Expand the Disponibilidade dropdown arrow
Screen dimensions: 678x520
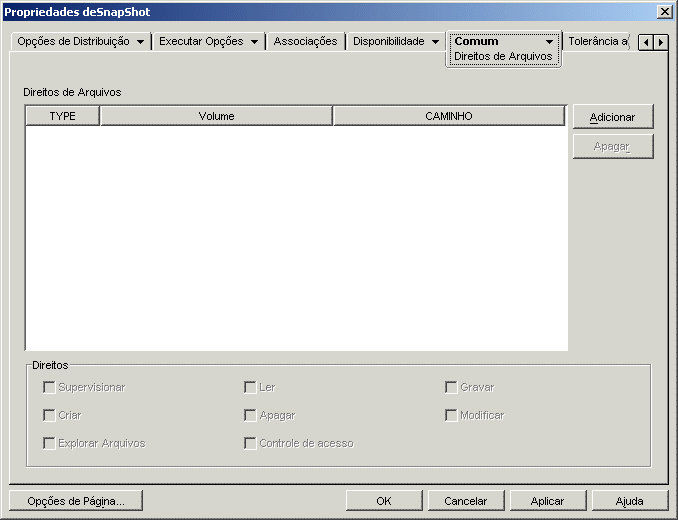point(435,42)
